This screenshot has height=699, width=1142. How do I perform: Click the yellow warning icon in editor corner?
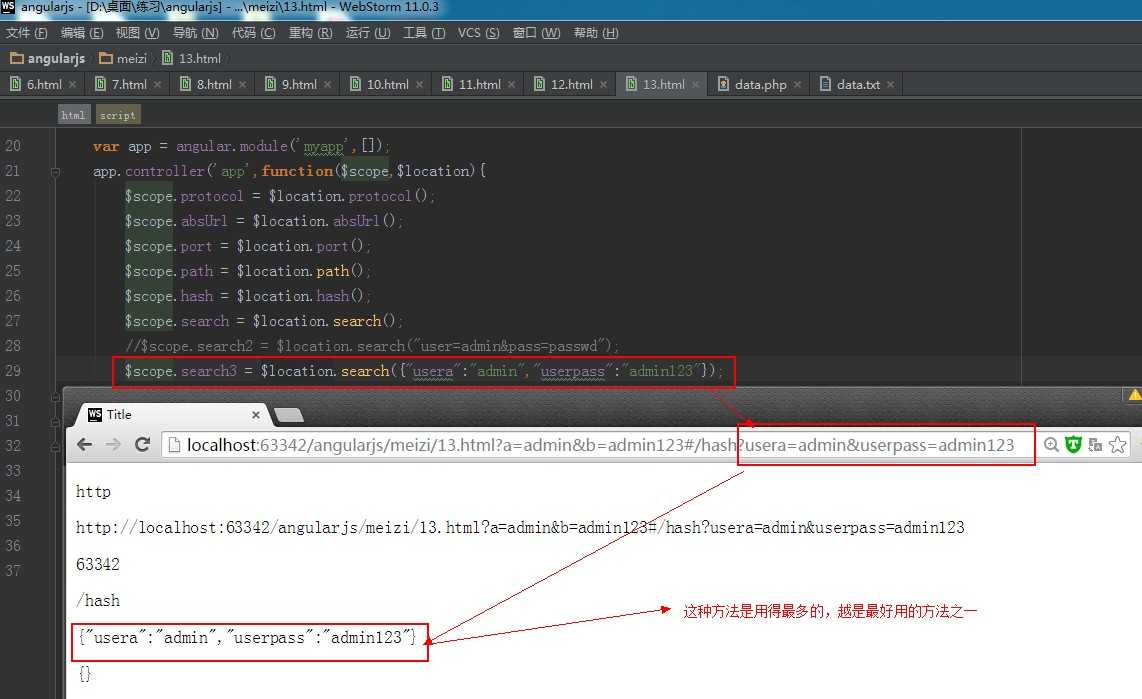point(1135,395)
